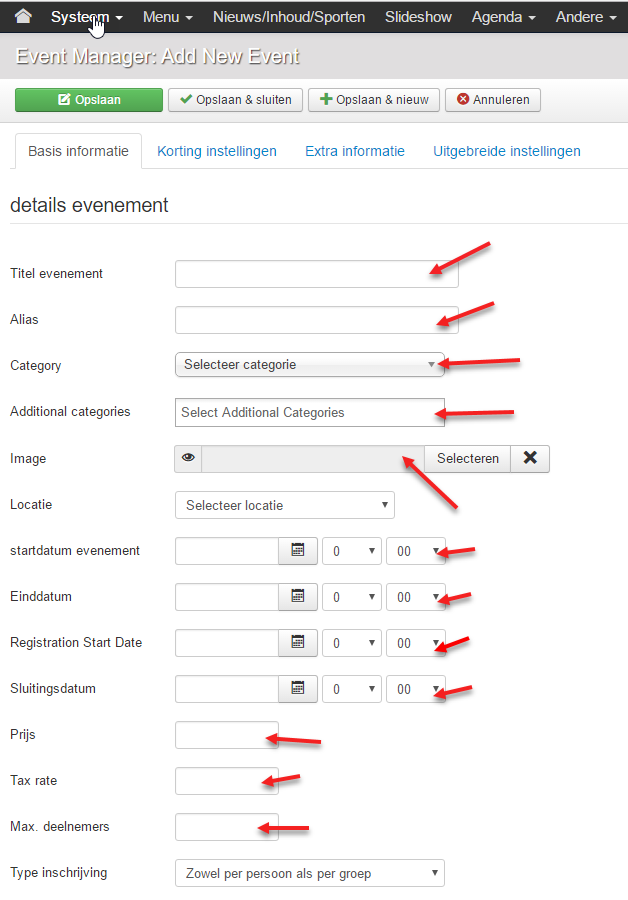The height and width of the screenshot is (900, 628).
Task: Switch to Korting instellingen tab
Action: click(217, 151)
